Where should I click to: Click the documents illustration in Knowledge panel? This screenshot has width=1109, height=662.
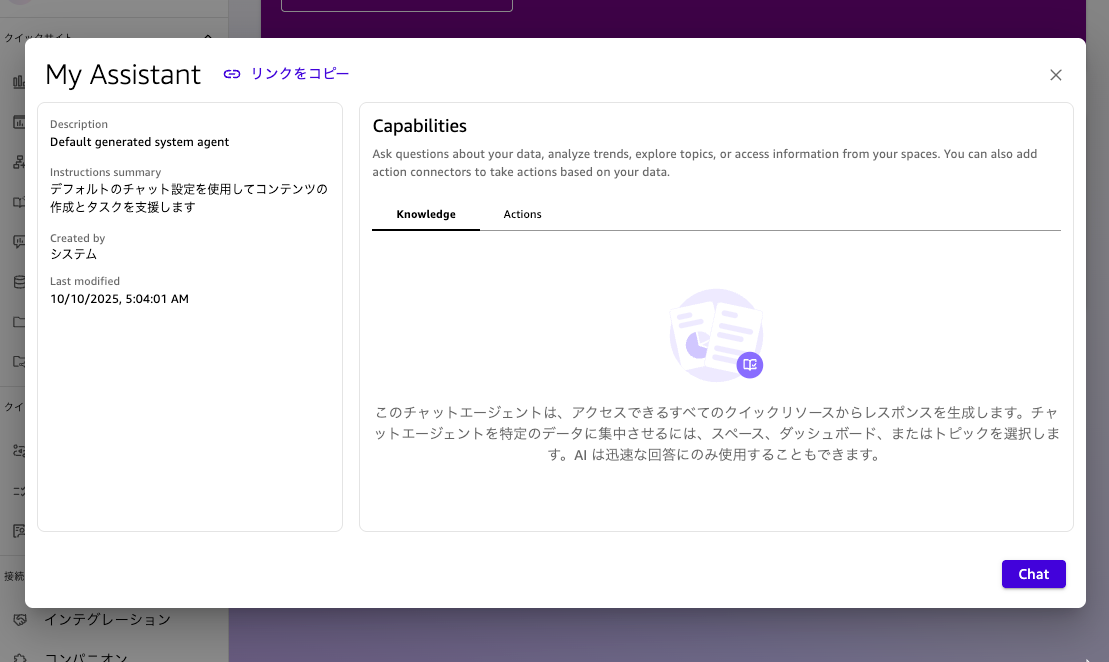pyautogui.click(x=714, y=333)
